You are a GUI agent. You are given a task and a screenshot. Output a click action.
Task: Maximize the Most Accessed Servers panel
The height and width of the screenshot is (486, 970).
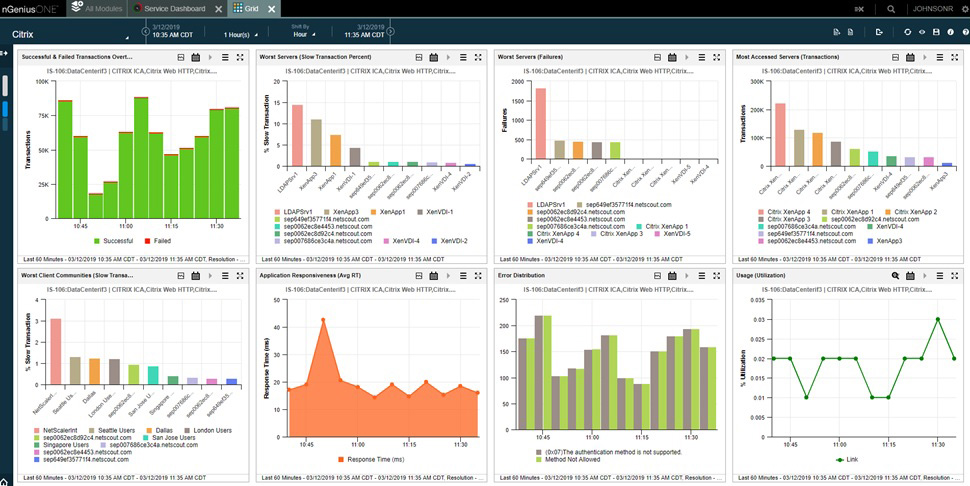tap(955, 58)
